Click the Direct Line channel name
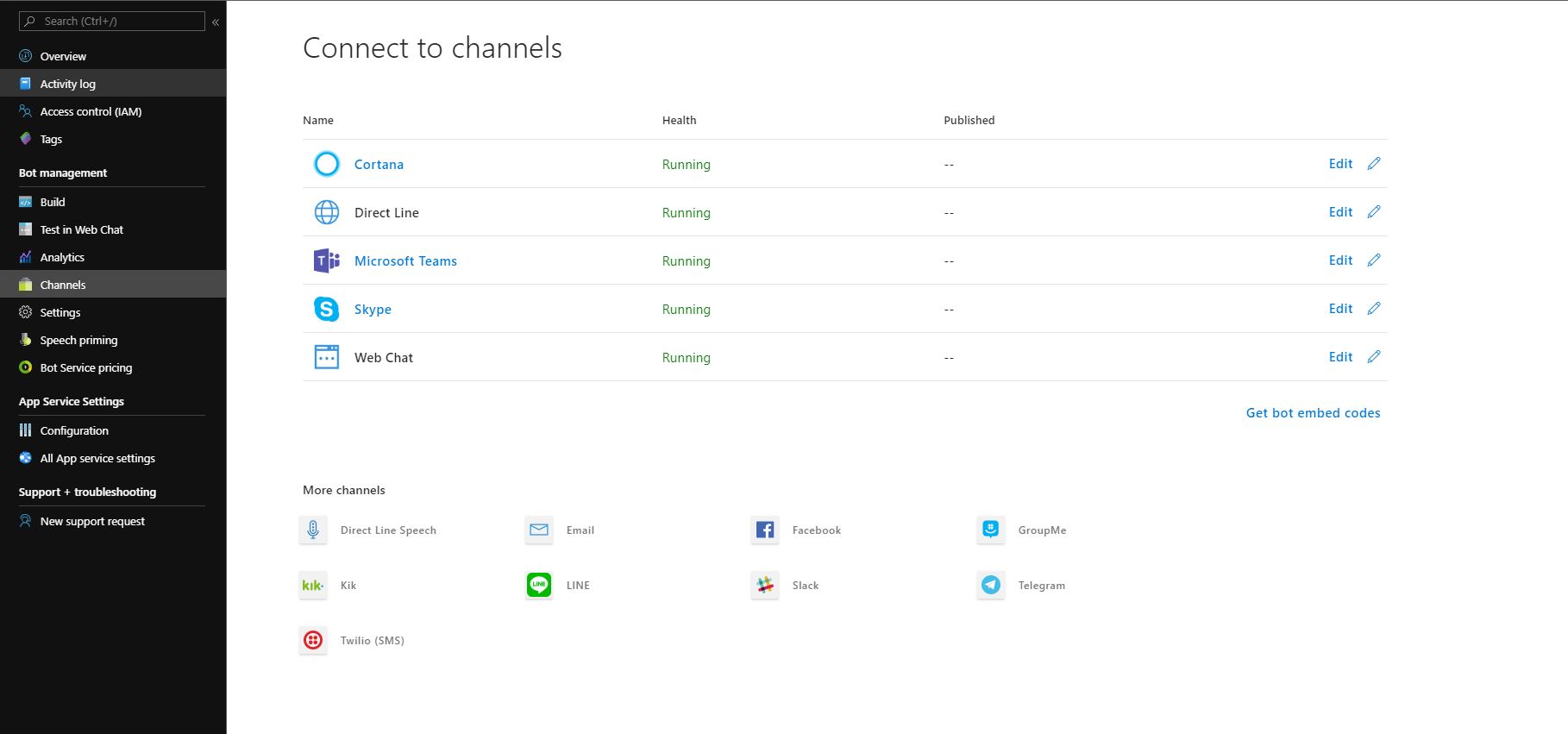This screenshot has width=1568, height=734. 386,212
